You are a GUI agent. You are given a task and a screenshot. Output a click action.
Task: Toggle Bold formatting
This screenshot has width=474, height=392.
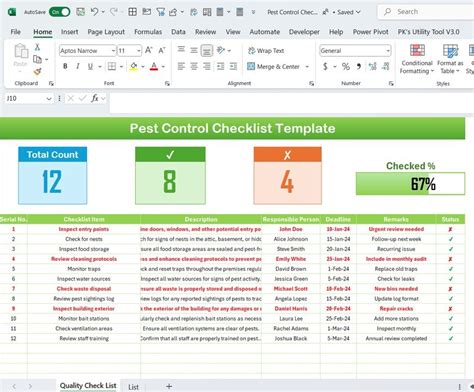click(x=65, y=66)
